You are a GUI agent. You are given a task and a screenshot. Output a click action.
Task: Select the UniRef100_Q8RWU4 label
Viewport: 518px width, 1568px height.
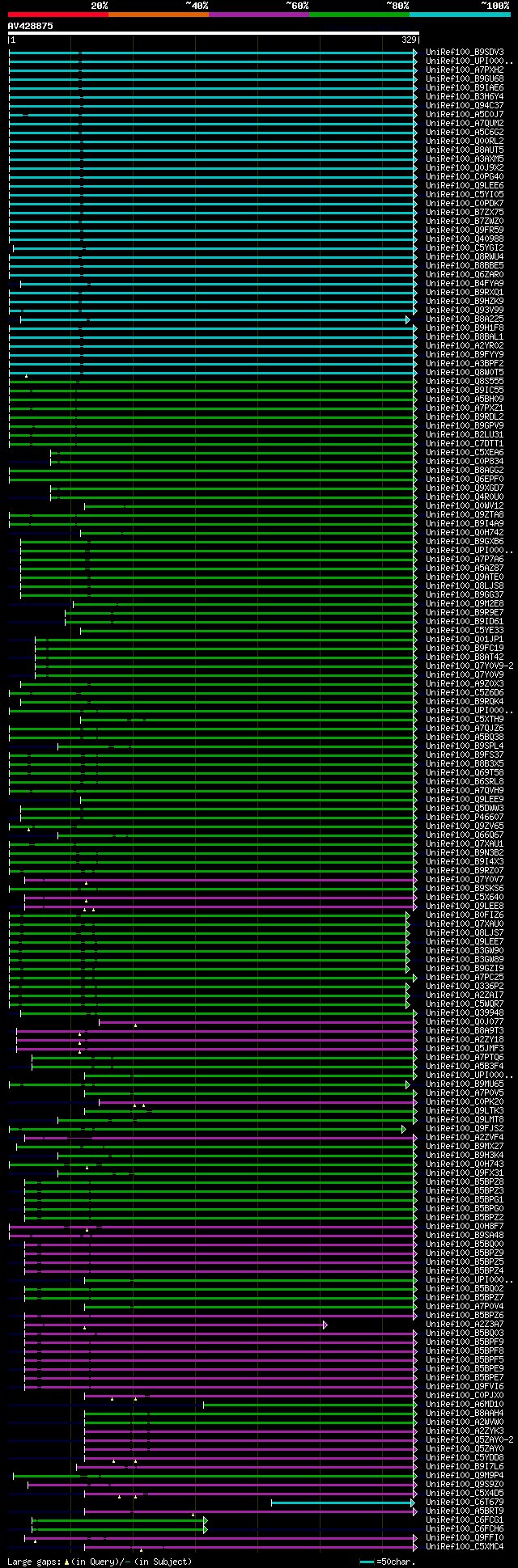pos(465,256)
